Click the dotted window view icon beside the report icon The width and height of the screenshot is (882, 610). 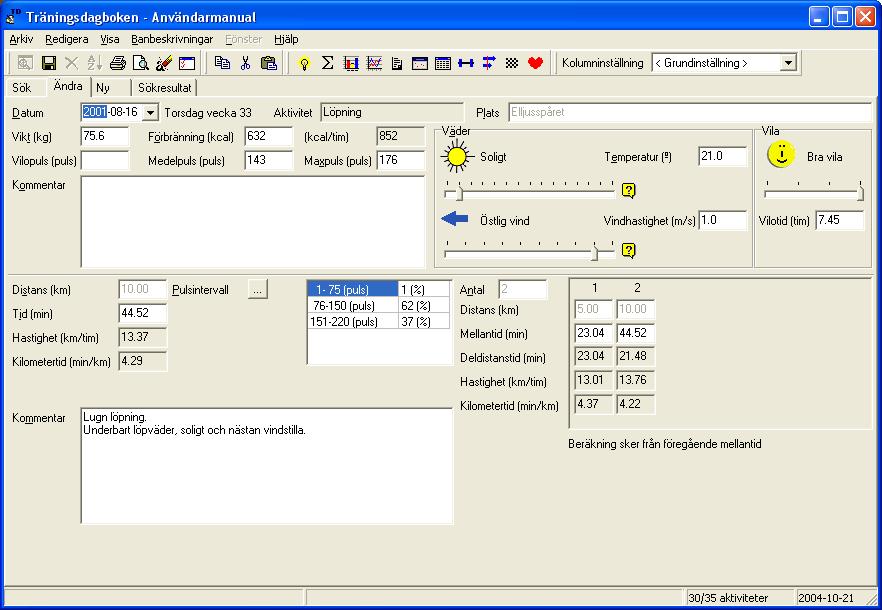point(420,63)
